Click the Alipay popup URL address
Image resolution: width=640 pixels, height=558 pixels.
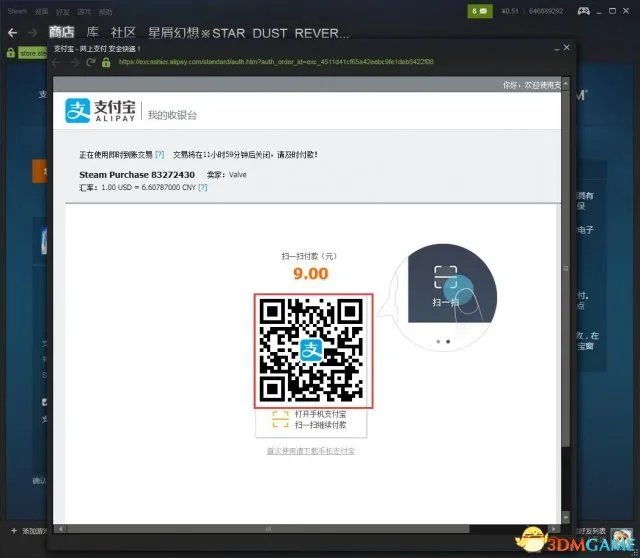[276, 62]
